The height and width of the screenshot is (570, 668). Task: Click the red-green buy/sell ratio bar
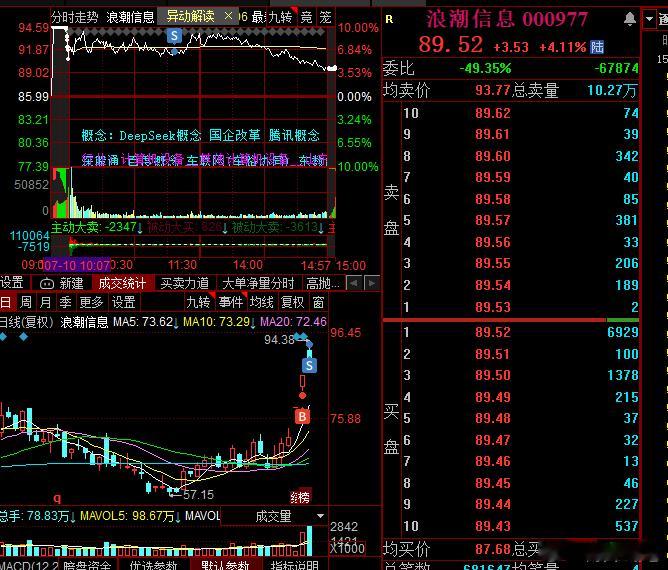[511, 320]
